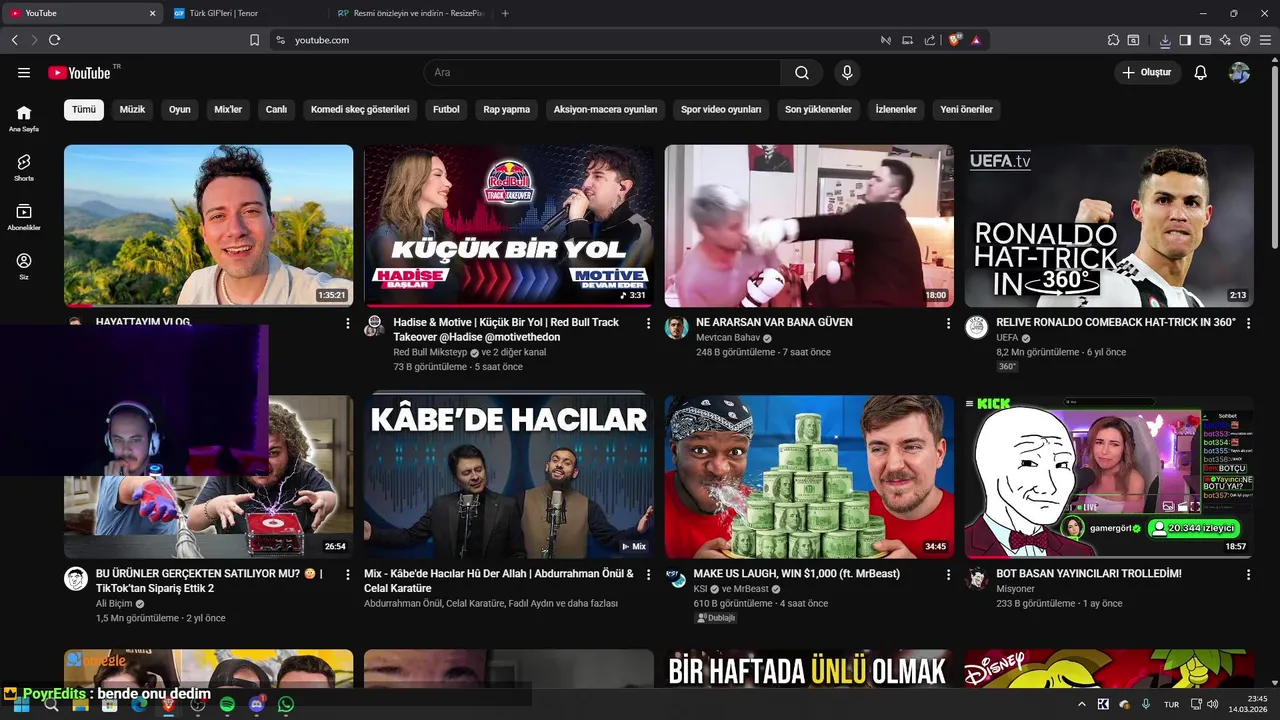Image resolution: width=1280 pixels, height=720 pixels.
Task: Open Mevtcan Bahav channel link
Action: pos(728,338)
